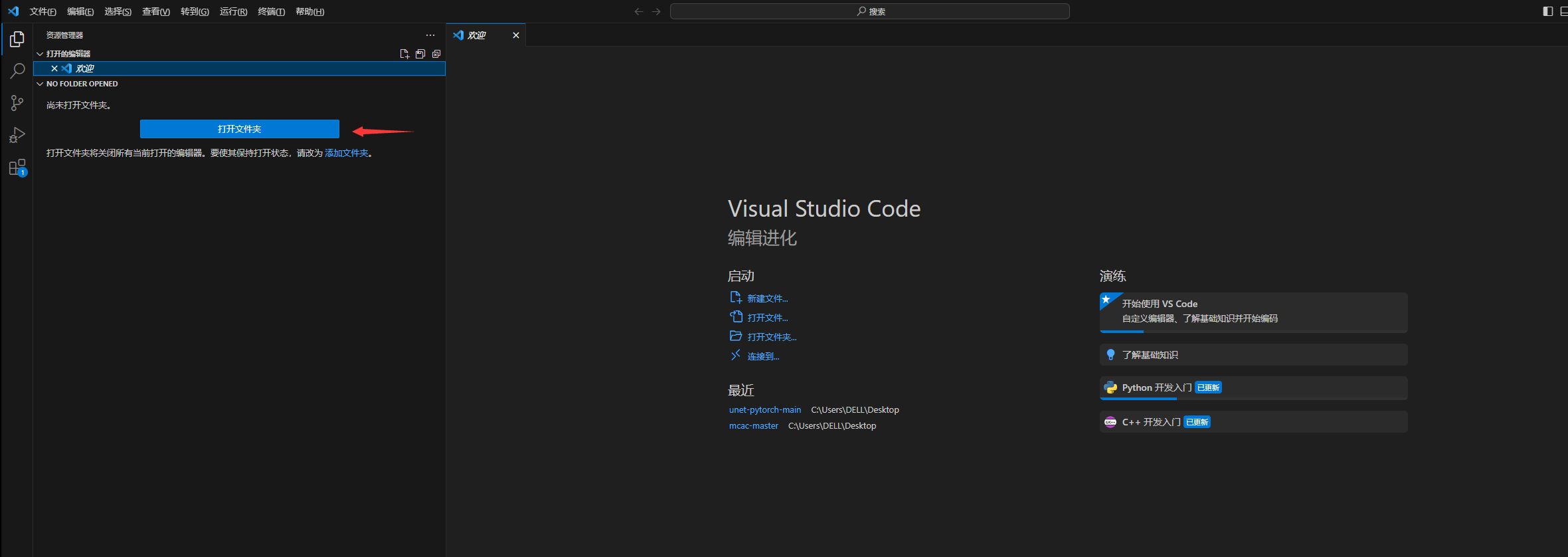Go forward with the right arrow navigation
Screen dimensions: 1568x557
pos(656,11)
